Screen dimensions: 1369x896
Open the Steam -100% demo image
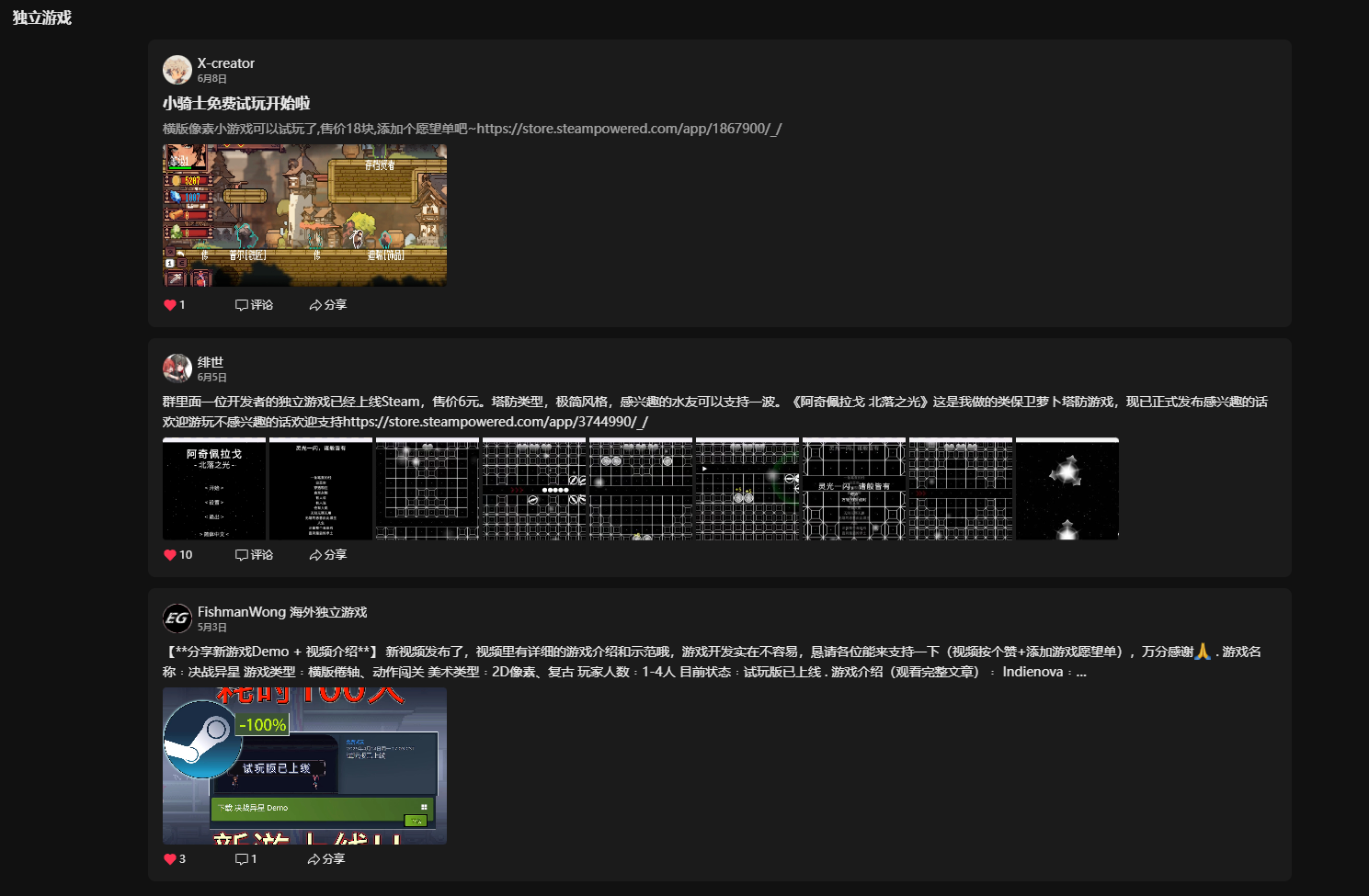[x=304, y=766]
